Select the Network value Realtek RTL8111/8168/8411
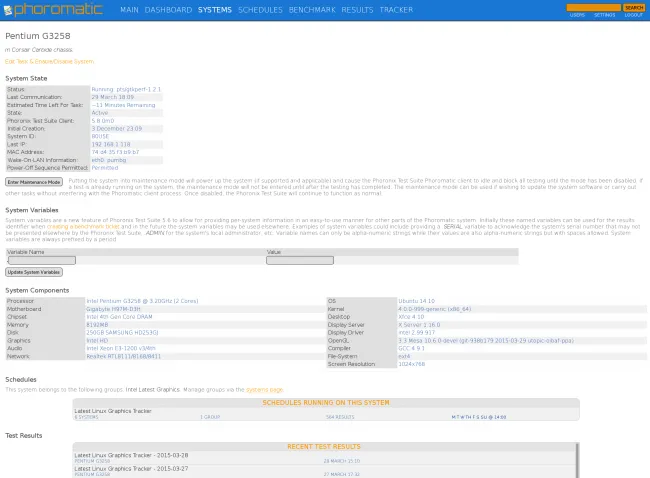The width and height of the screenshot is (650, 478). coord(124,356)
